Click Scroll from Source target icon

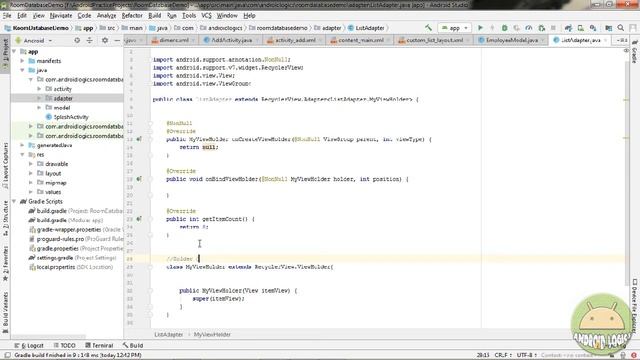[x=77, y=40]
